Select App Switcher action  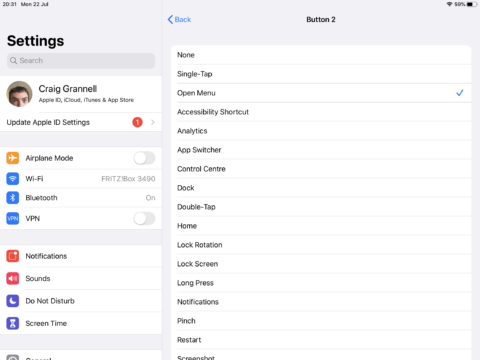pyautogui.click(x=321, y=150)
